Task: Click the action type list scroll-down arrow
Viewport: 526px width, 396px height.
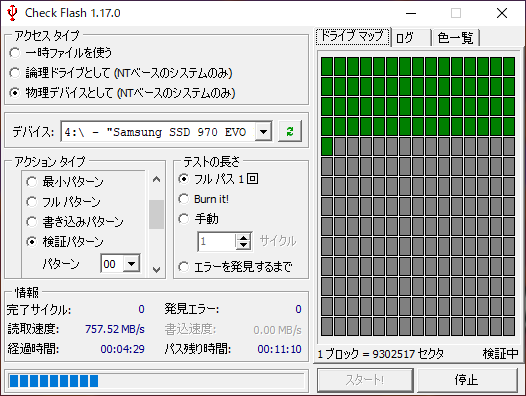Action: pyautogui.click(x=156, y=269)
